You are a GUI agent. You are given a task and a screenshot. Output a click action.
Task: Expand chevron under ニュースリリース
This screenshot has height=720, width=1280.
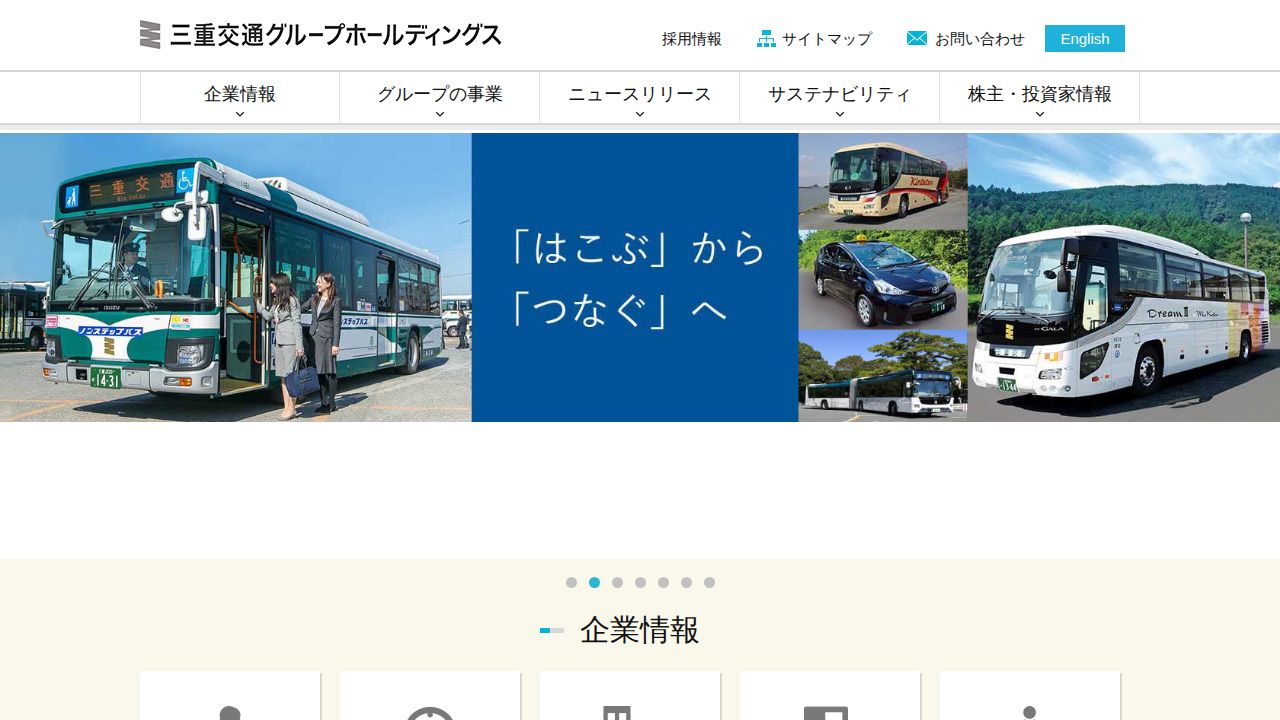click(x=640, y=114)
